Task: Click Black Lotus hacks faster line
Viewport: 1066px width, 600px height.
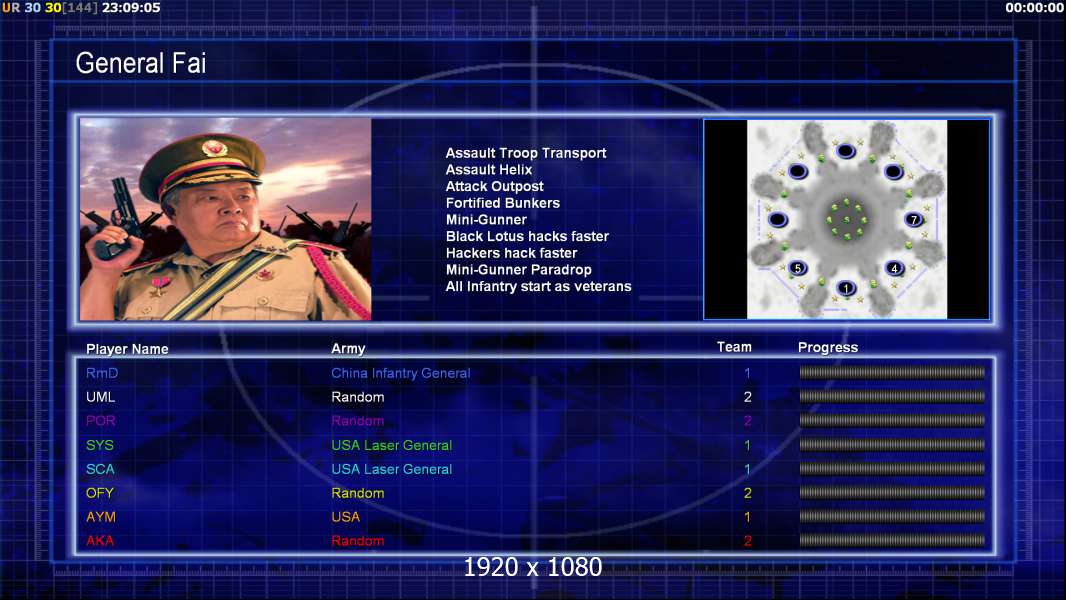Action: (528, 236)
